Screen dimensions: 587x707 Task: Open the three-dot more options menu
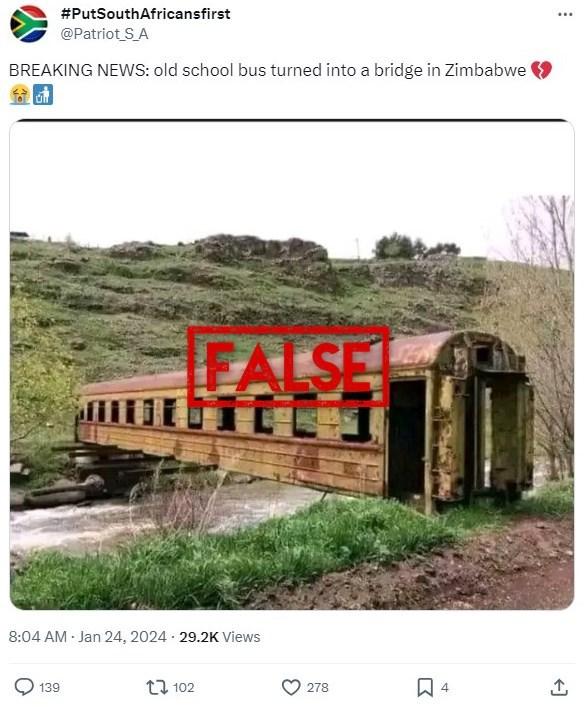565,14
